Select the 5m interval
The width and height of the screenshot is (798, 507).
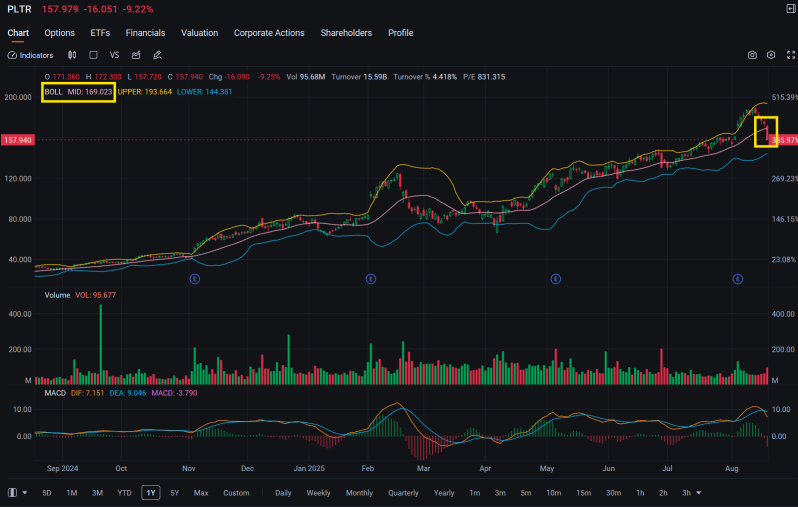click(x=526, y=493)
